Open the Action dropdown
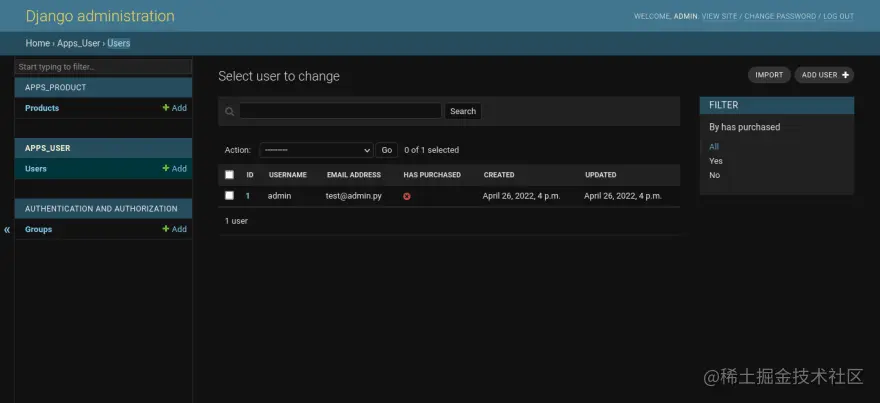This screenshot has width=880, height=403. pyautogui.click(x=316, y=150)
